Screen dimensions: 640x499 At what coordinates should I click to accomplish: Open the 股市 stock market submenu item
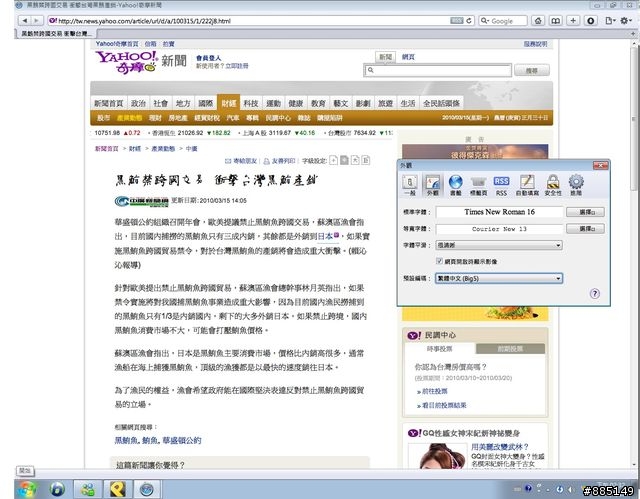tap(104, 118)
